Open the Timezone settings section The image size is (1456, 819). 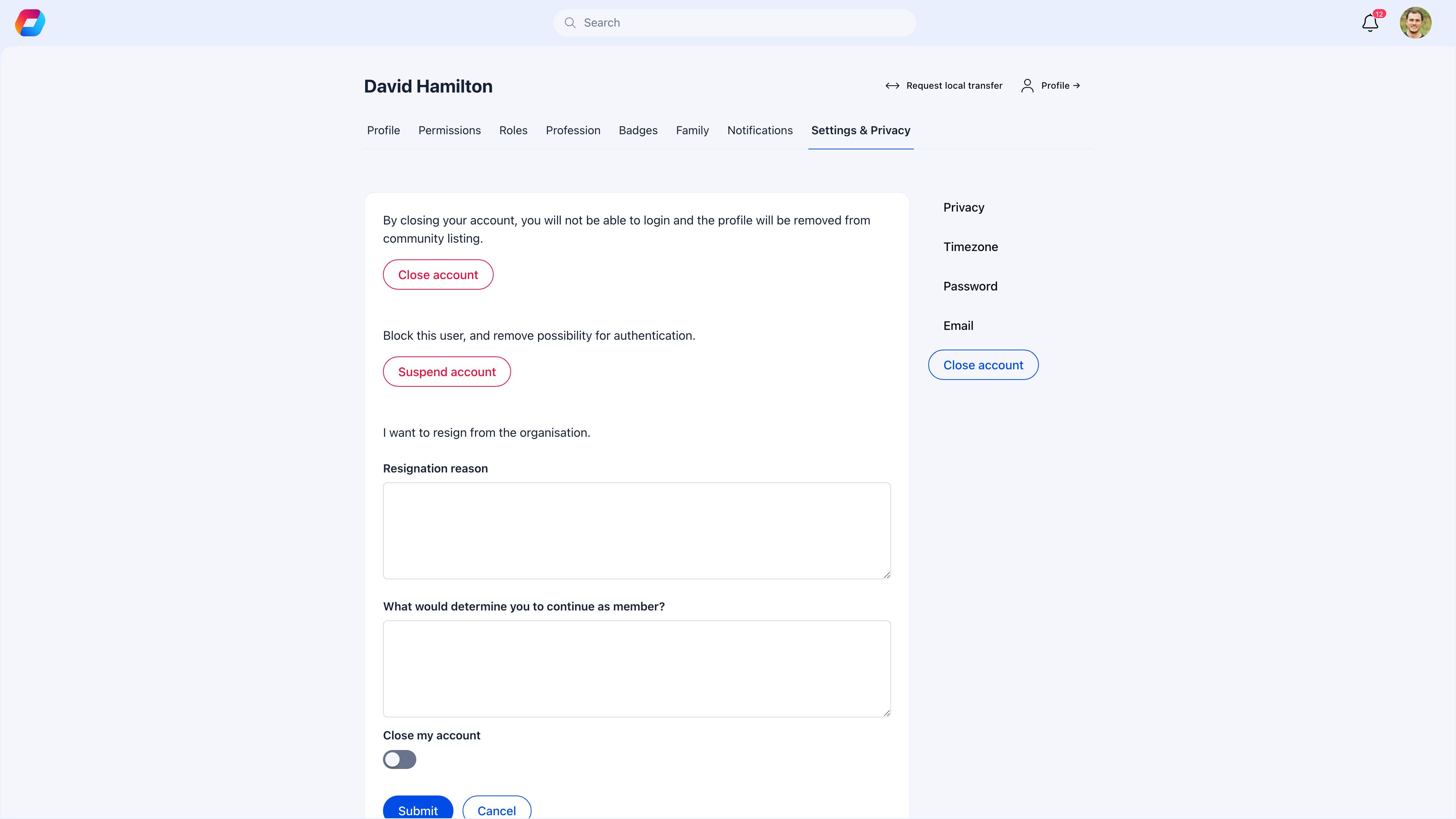pos(970,246)
